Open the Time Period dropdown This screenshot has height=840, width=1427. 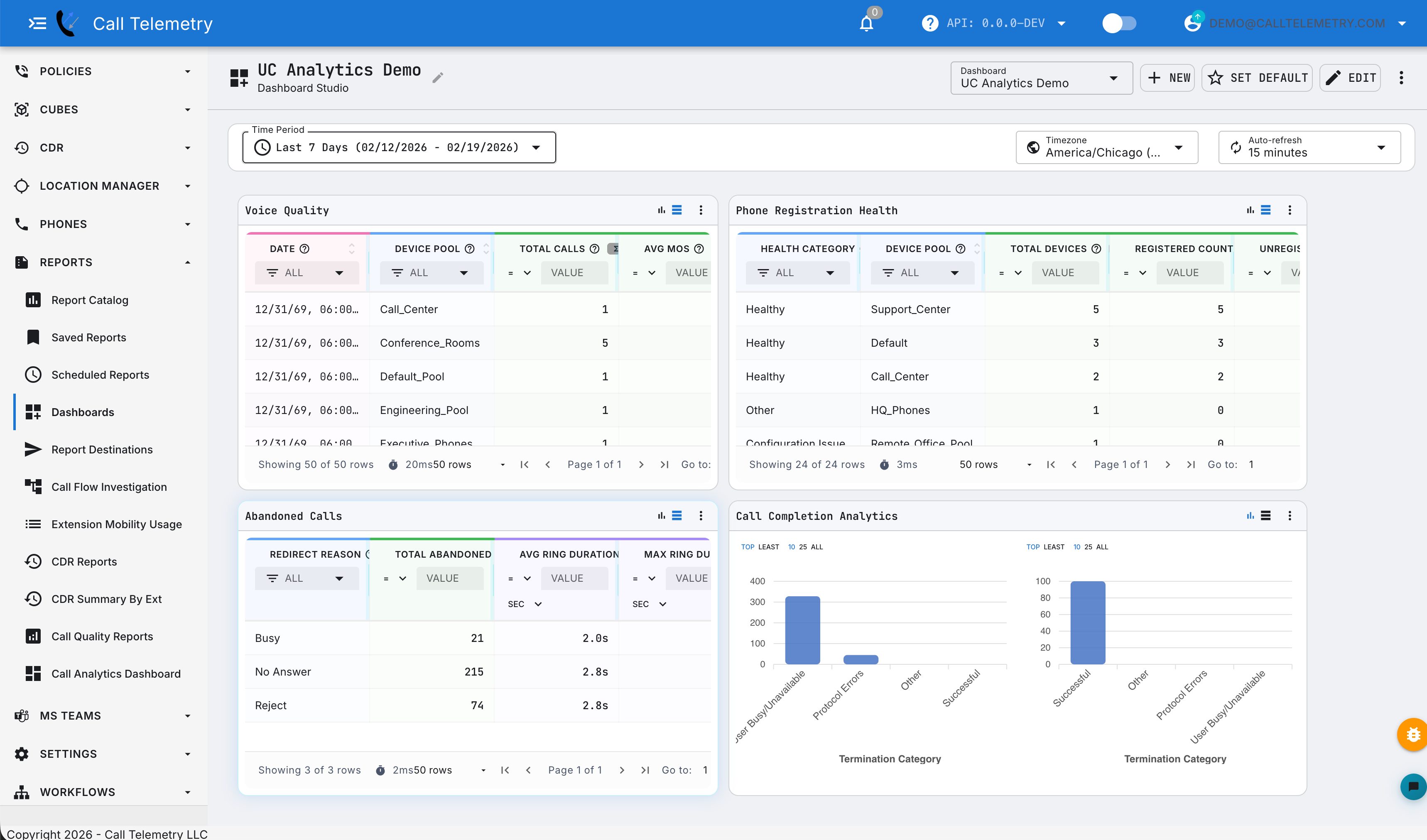coord(399,147)
